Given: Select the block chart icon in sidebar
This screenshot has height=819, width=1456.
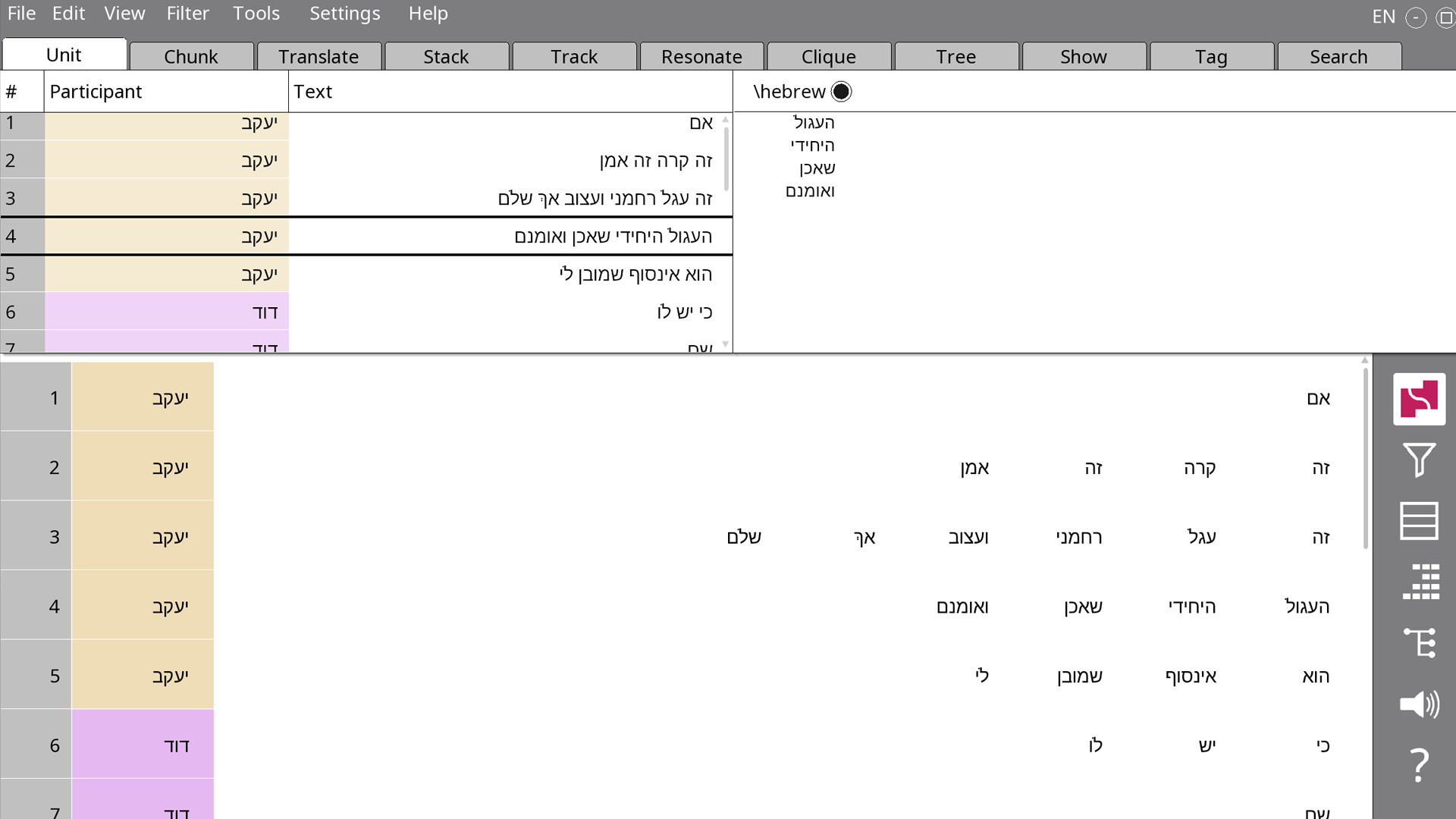Looking at the screenshot, I should (1421, 582).
